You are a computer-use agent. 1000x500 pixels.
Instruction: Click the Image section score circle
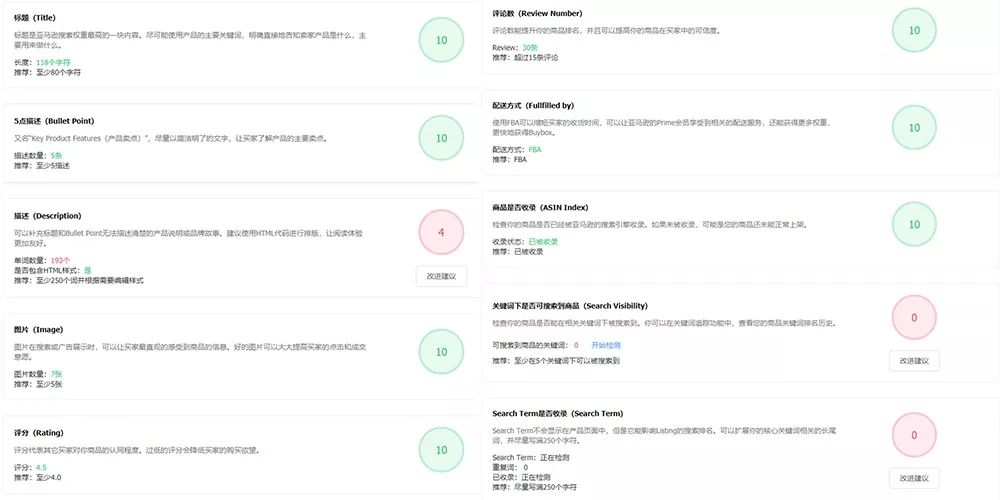click(441, 352)
